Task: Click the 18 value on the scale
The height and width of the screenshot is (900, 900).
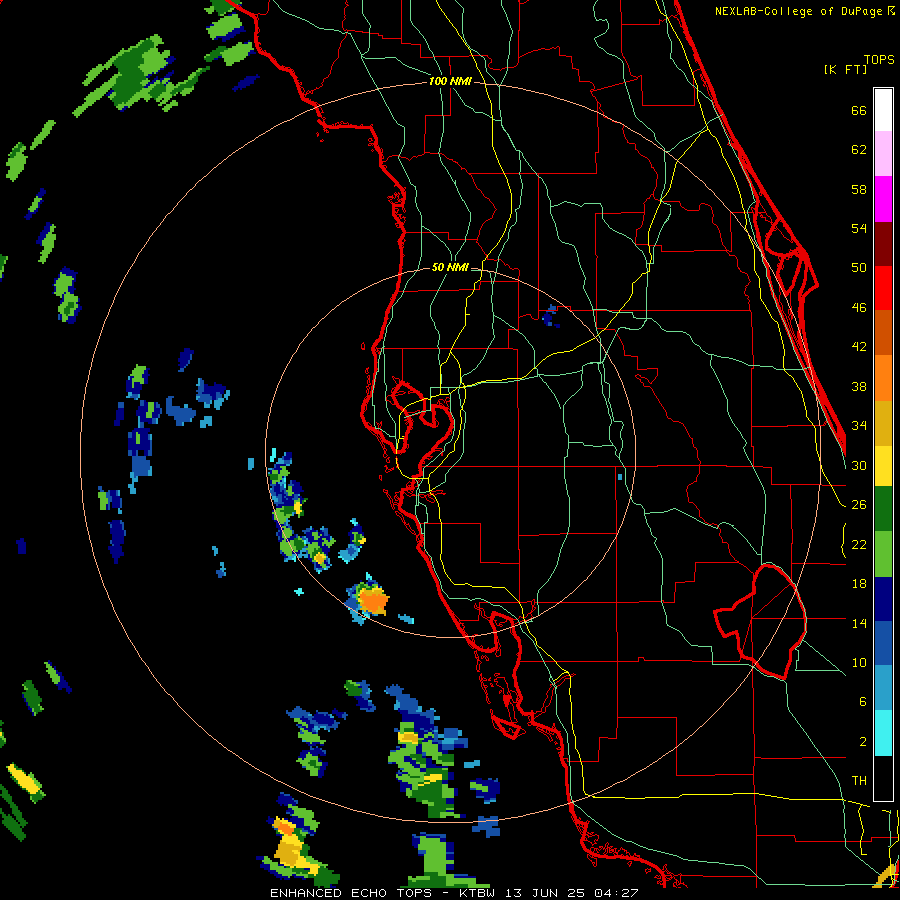Action: pyautogui.click(x=859, y=584)
